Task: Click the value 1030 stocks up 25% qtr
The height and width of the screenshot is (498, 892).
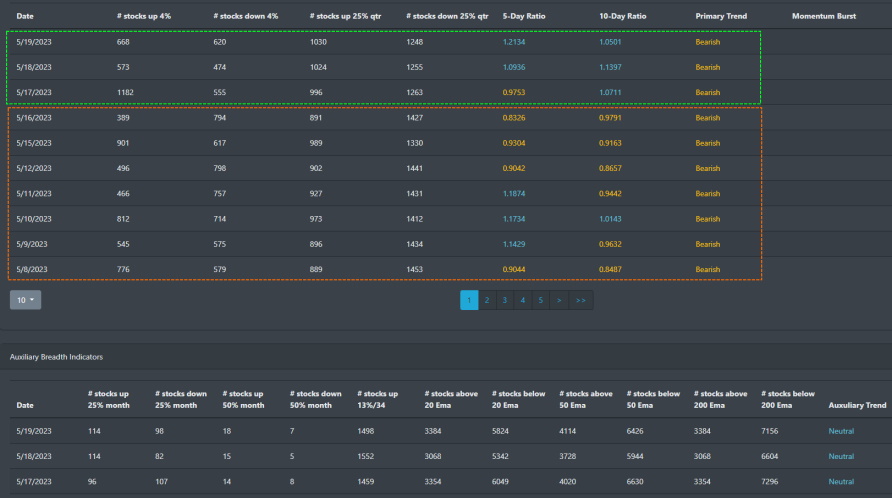Action: (x=318, y=42)
